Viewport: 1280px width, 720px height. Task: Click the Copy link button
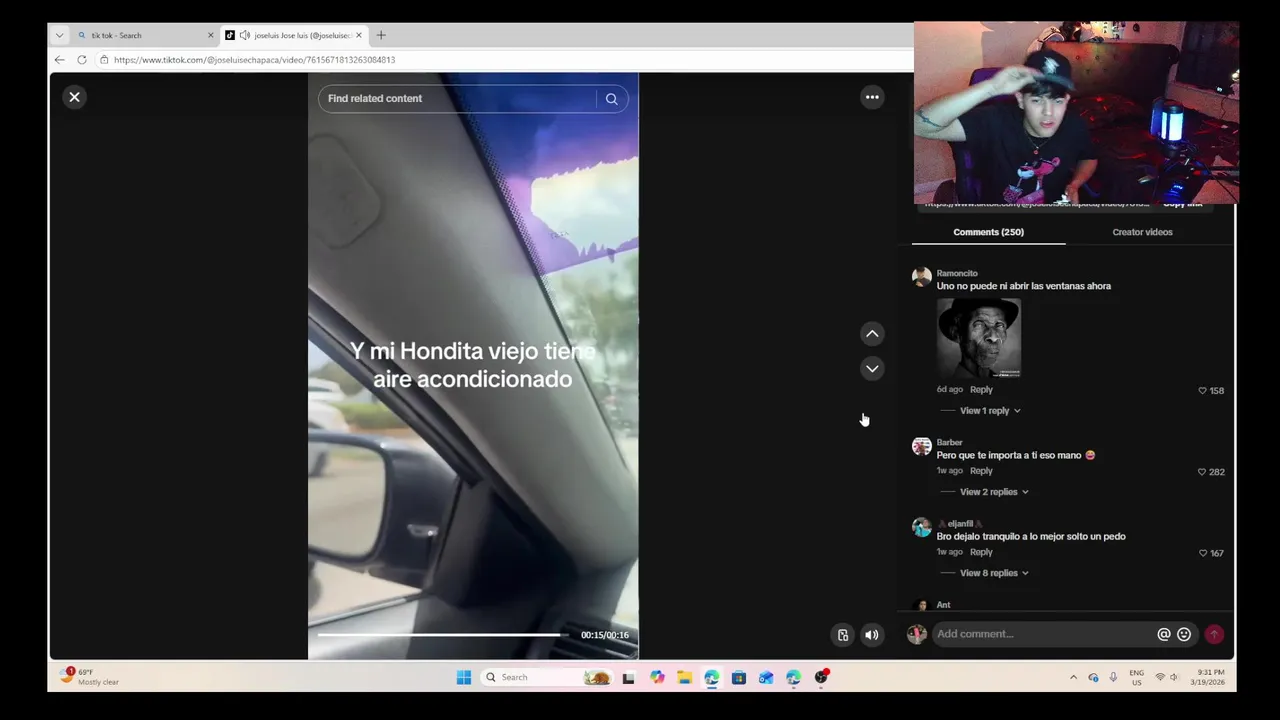(1182, 204)
